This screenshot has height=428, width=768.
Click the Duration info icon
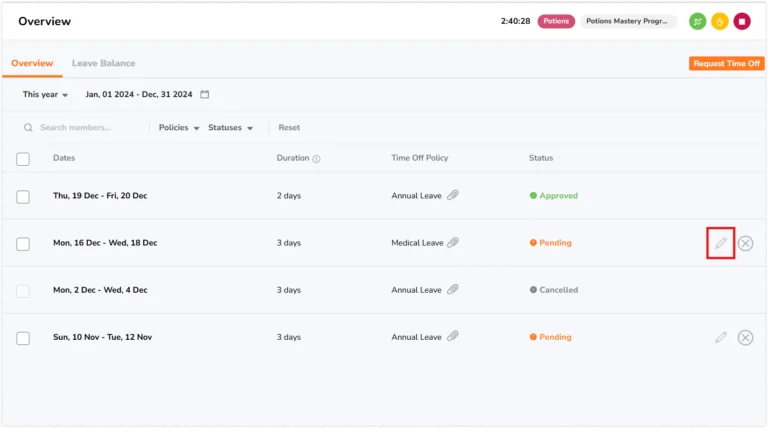316,159
